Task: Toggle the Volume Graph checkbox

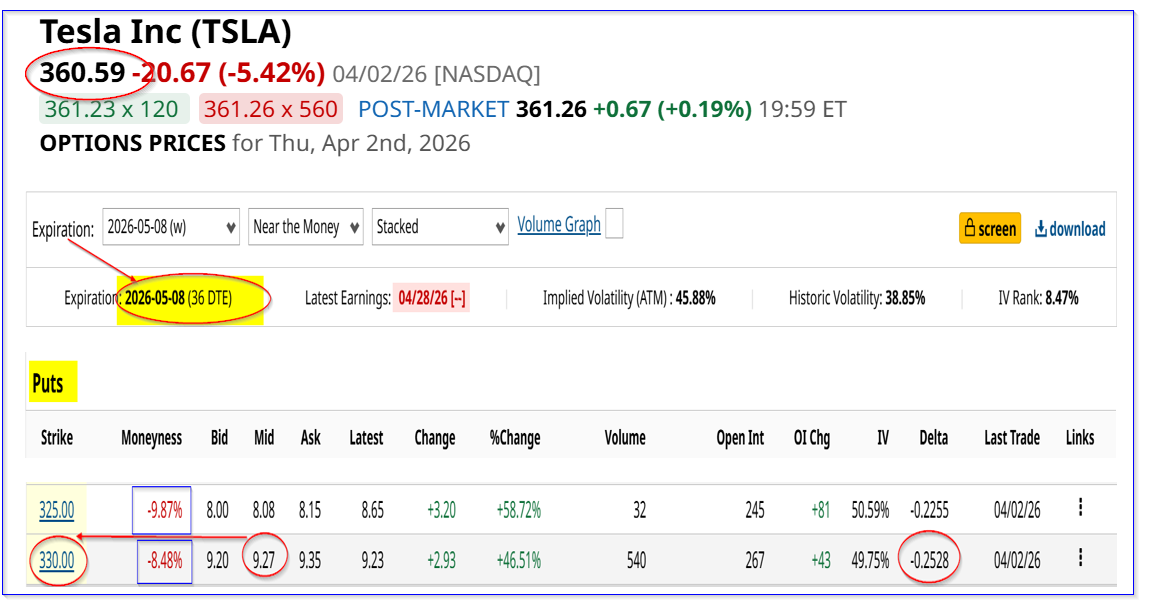Action: [x=614, y=224]
